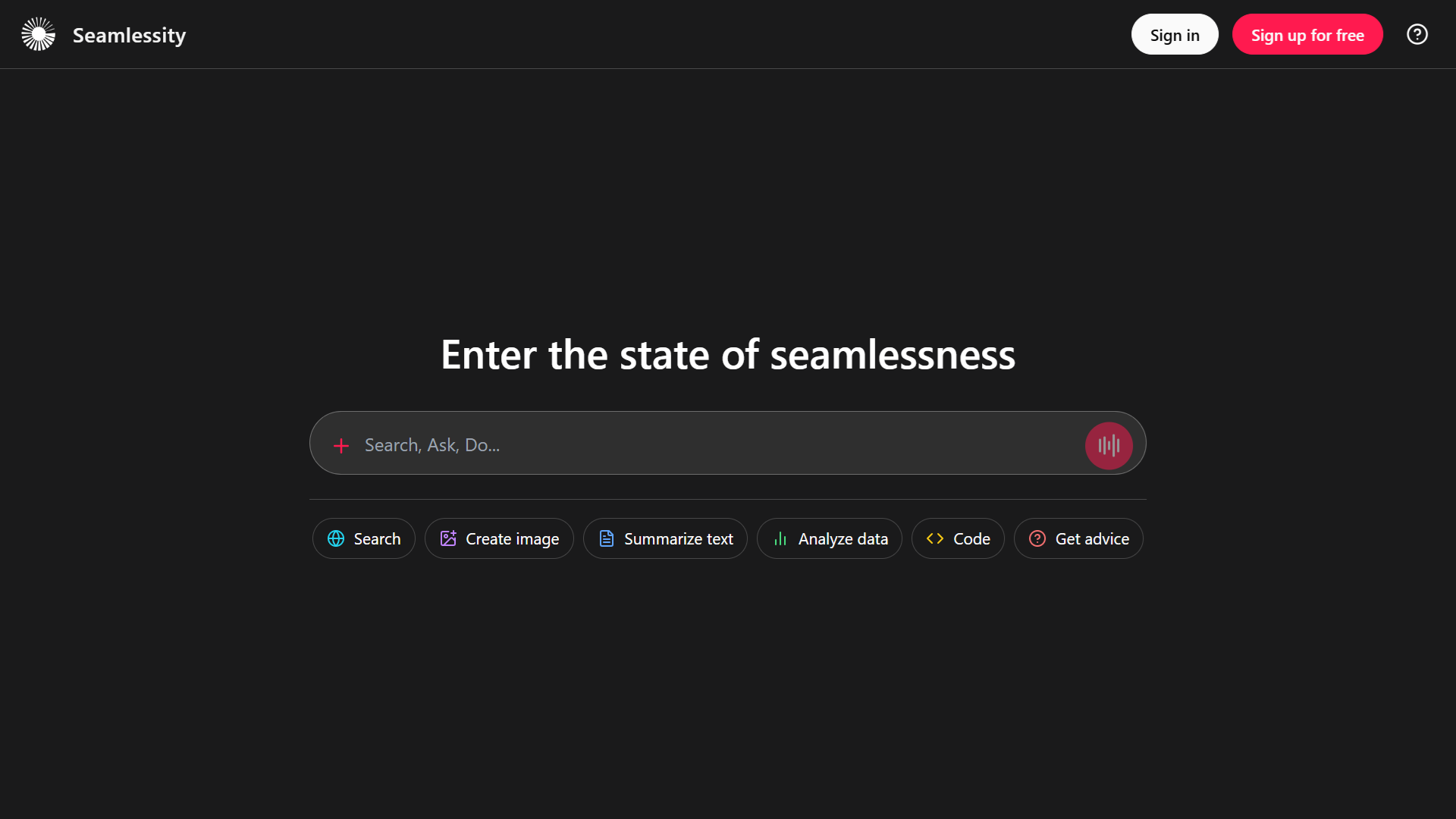Select the Summarize text option
The image size is (1456, 819).
(665, 538)
